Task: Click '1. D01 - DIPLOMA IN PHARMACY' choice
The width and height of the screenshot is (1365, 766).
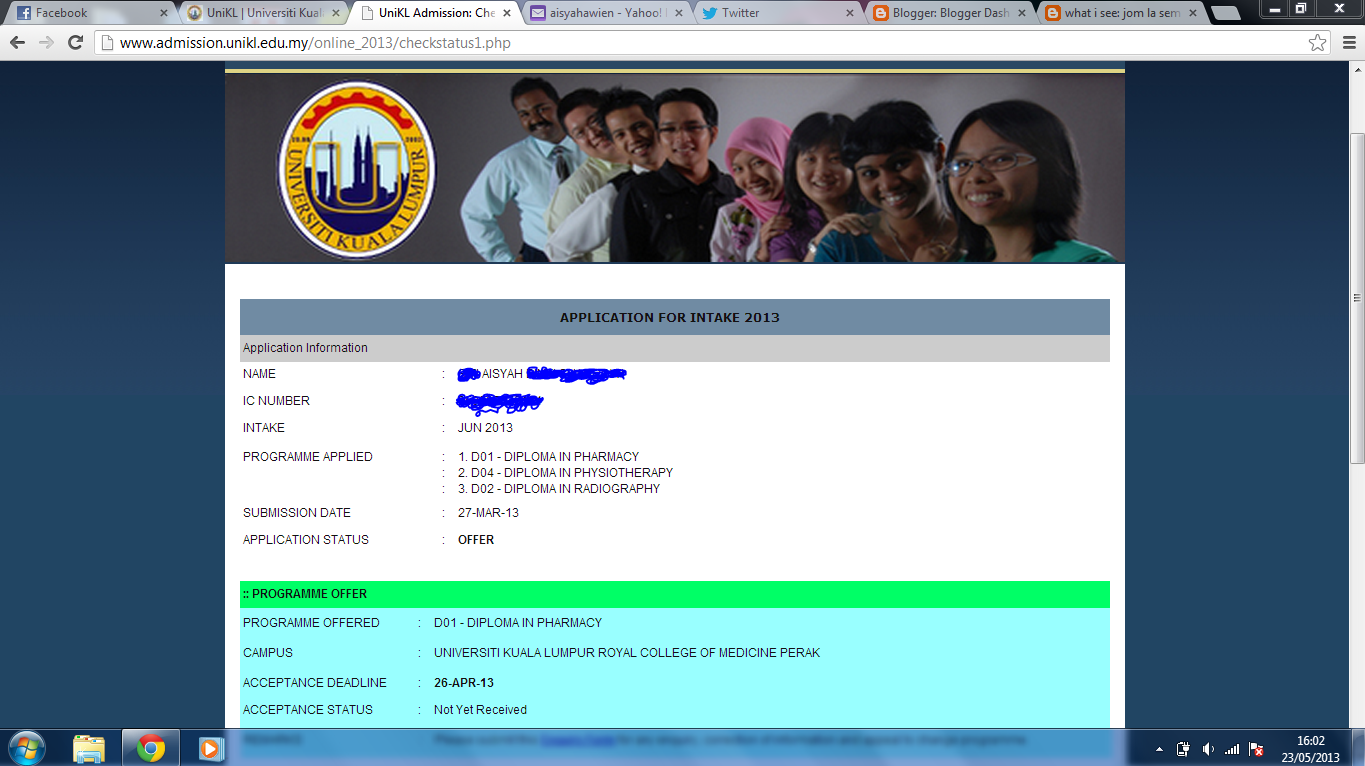Action: [548, 457]
